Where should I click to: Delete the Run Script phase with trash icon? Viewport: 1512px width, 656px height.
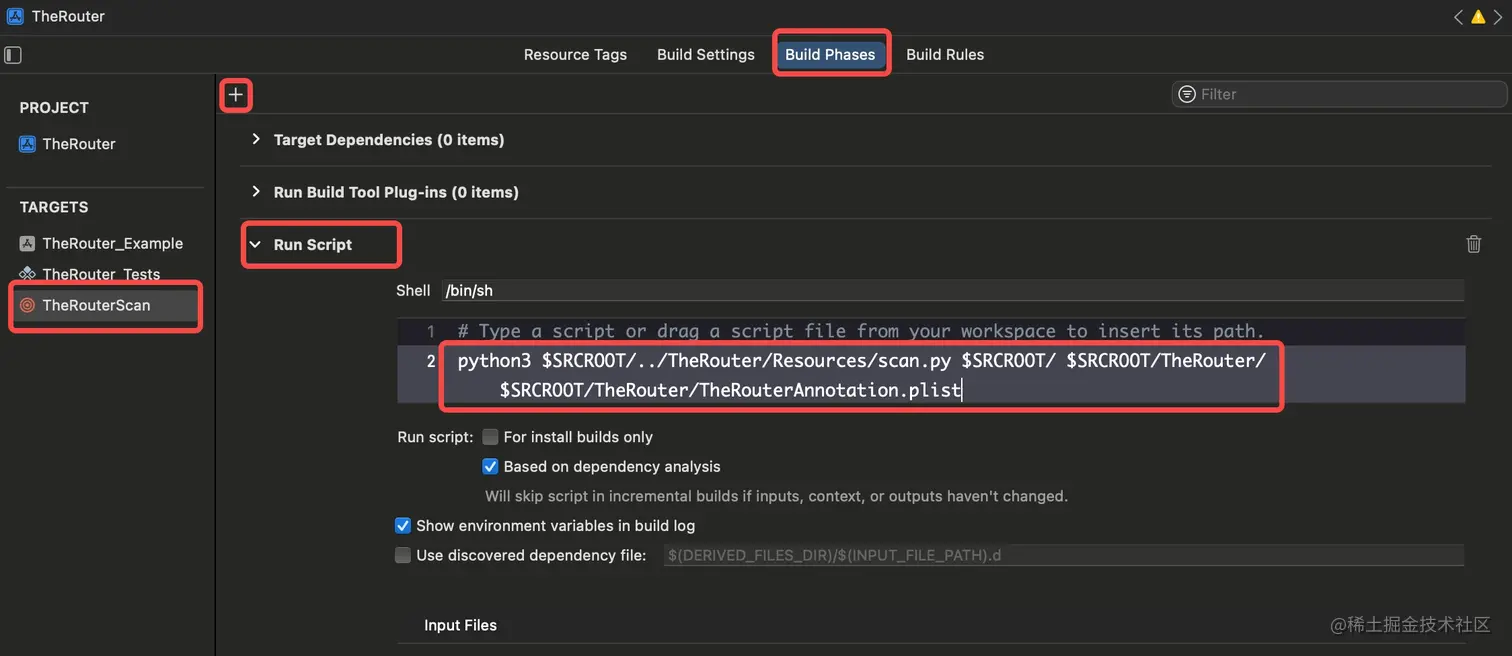pyautogui.click(x=1473, y=244)
